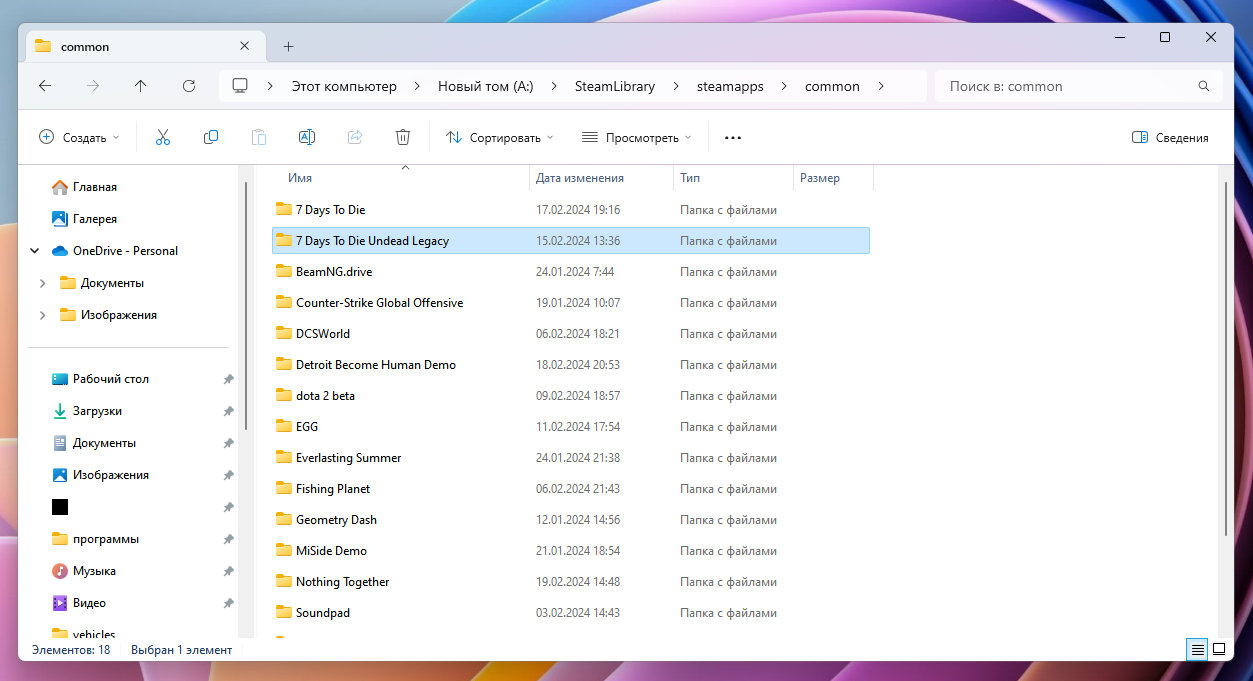Expand the Документы node under OneDrive
Image resolution: width=1253 pixels, height=681 pixels.
[42, 283]
